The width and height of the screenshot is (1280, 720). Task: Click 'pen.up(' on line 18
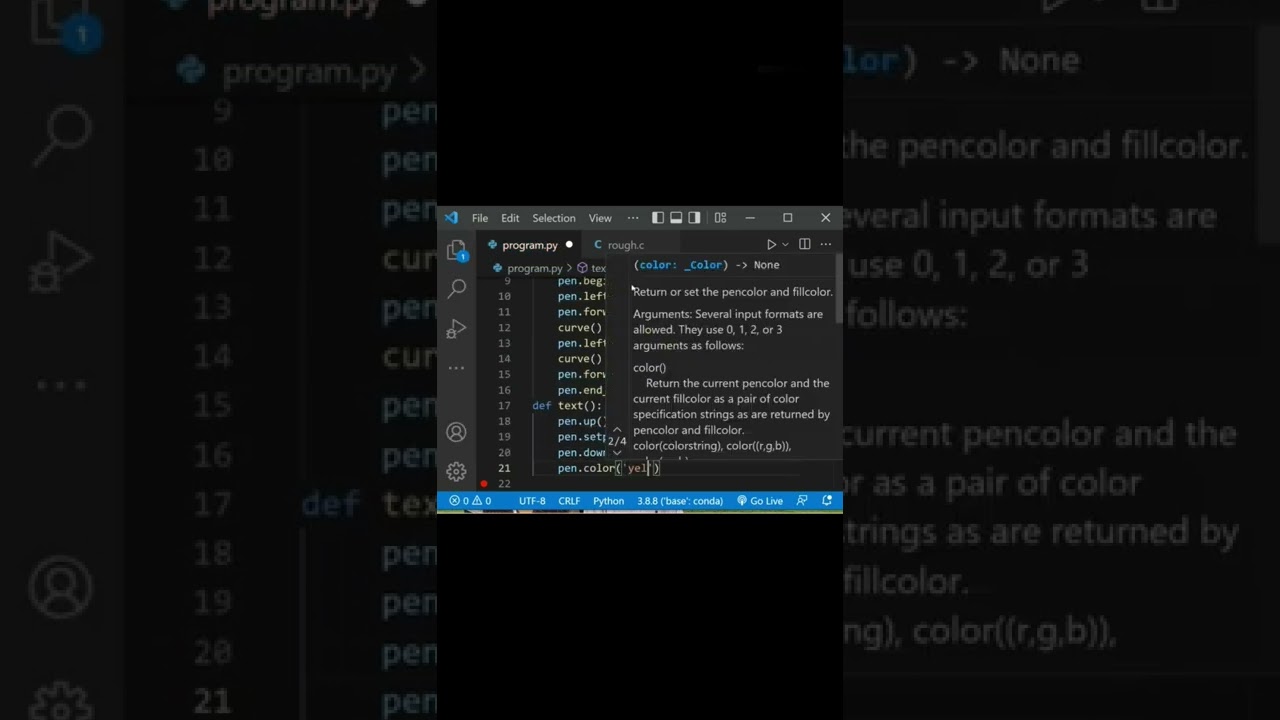tap(581, 422)
